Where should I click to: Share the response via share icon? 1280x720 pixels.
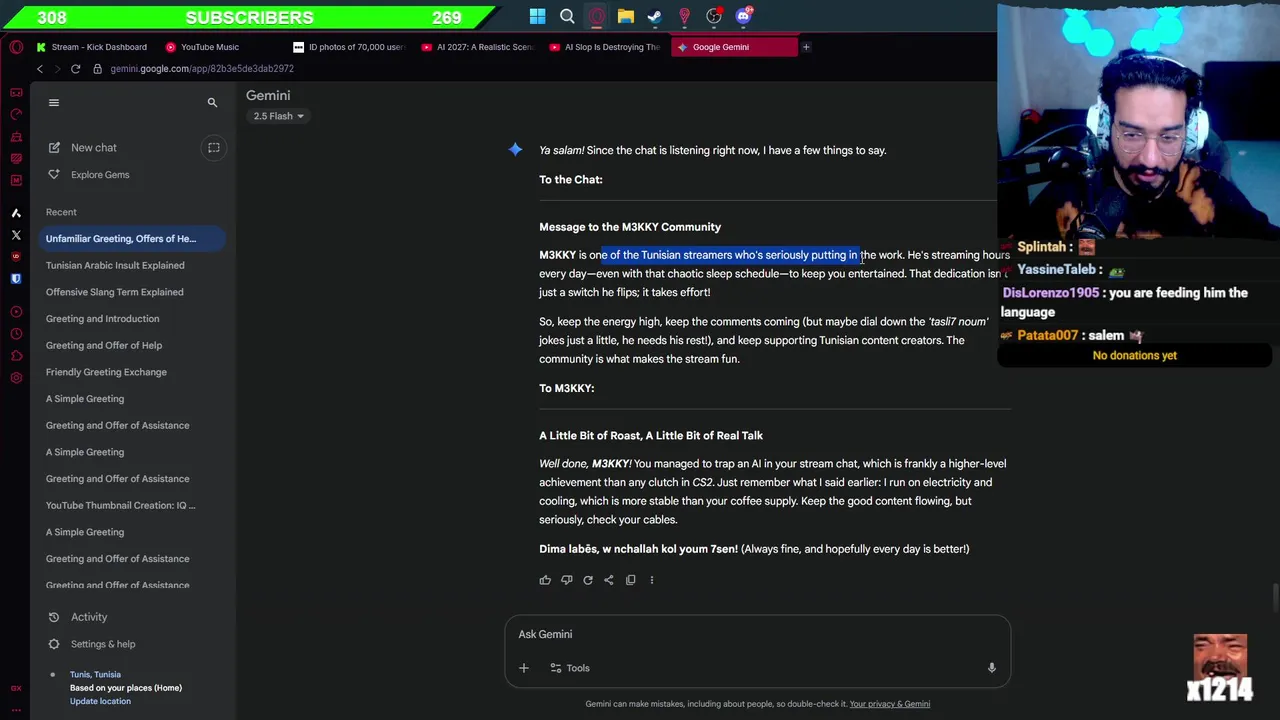pos(609,580)
